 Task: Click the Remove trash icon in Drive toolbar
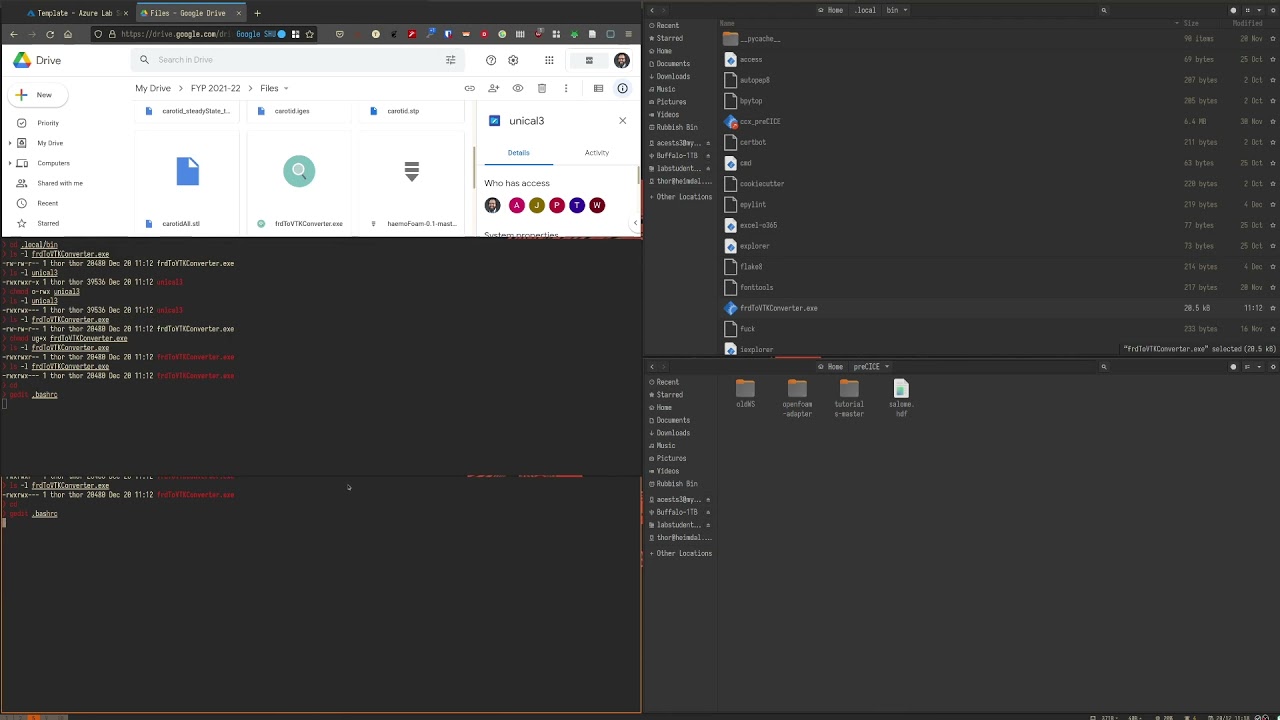[542, 88]
